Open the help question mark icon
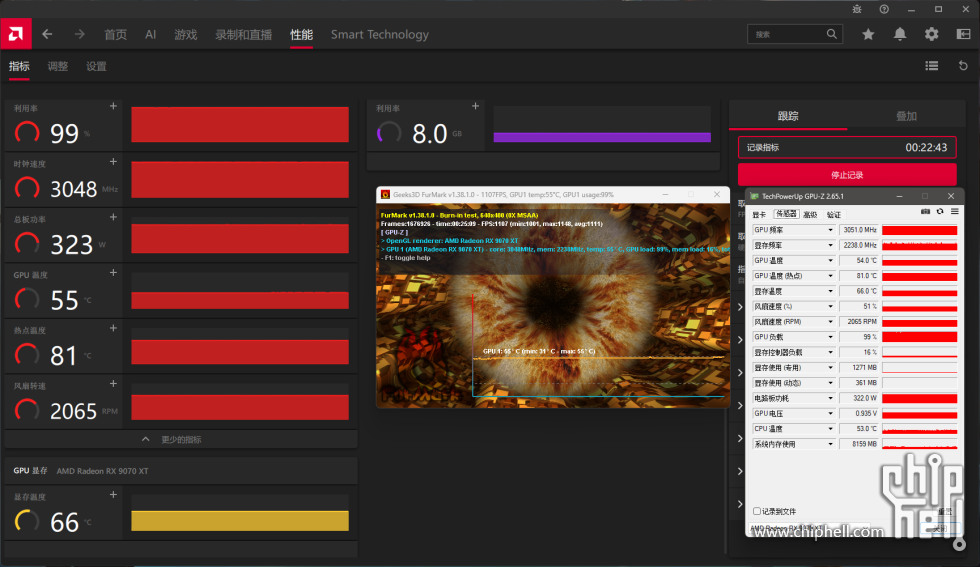 coord(884,9)
